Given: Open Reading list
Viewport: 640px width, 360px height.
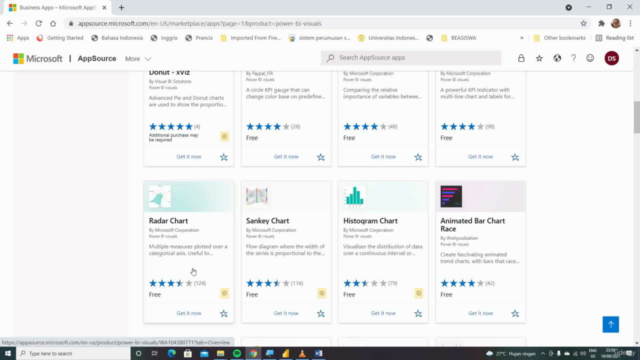Looking at the screenshot, I should (x=615, y=38).
